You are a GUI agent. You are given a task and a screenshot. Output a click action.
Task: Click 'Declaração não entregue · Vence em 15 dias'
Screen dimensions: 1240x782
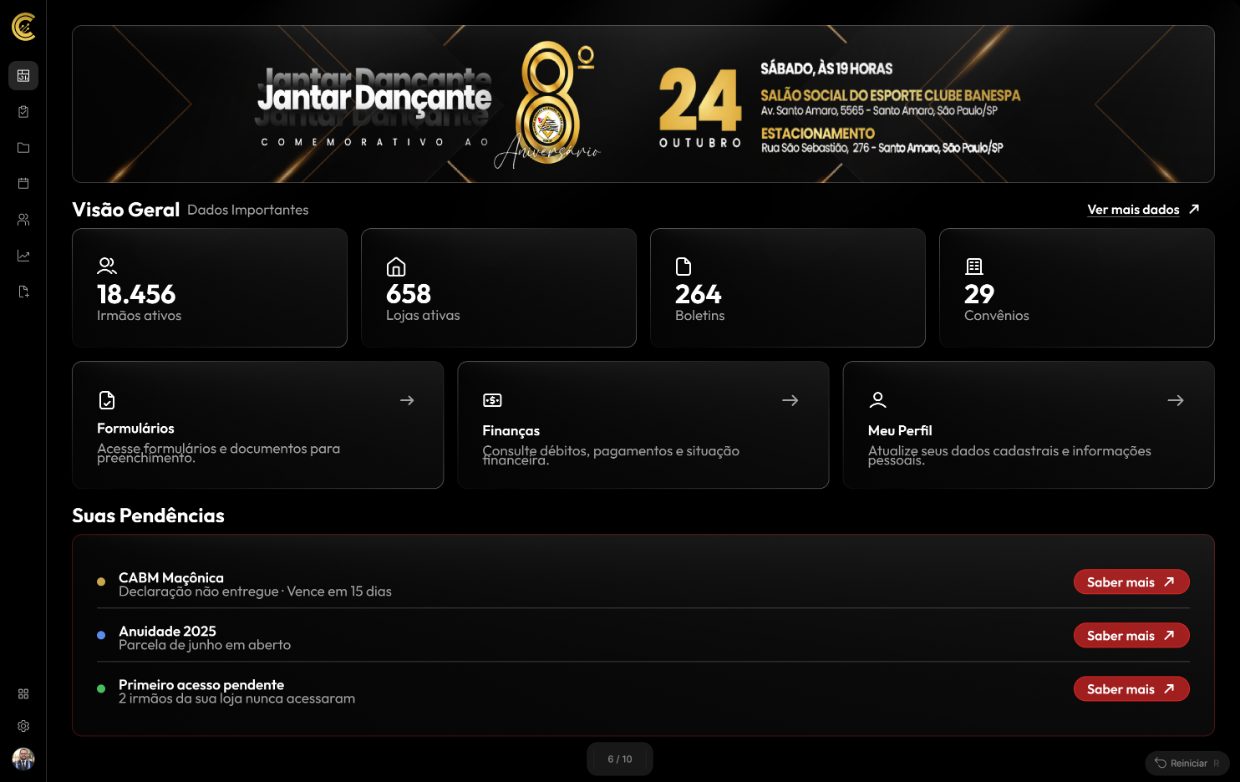255,591
